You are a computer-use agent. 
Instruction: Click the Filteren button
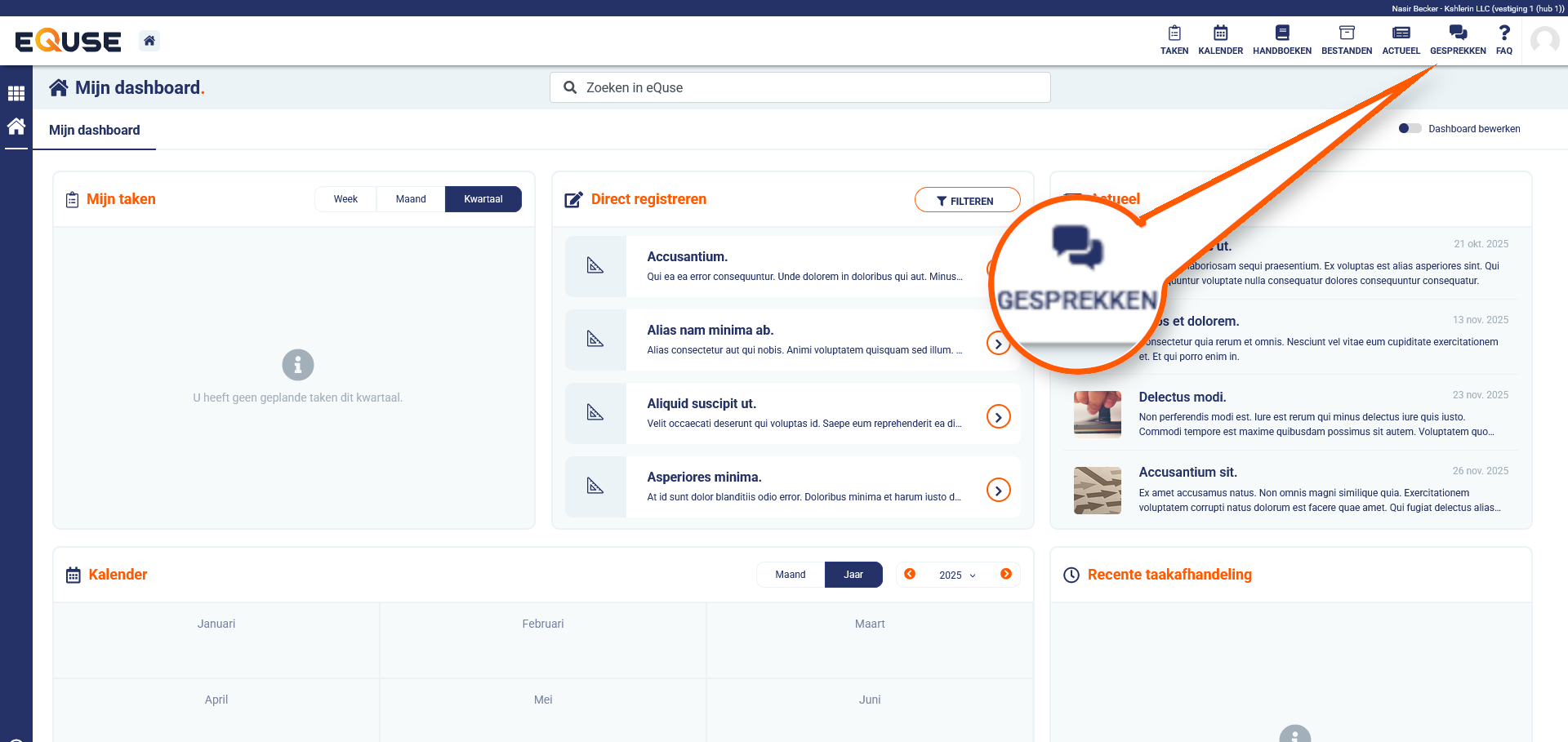click(967, 201)
